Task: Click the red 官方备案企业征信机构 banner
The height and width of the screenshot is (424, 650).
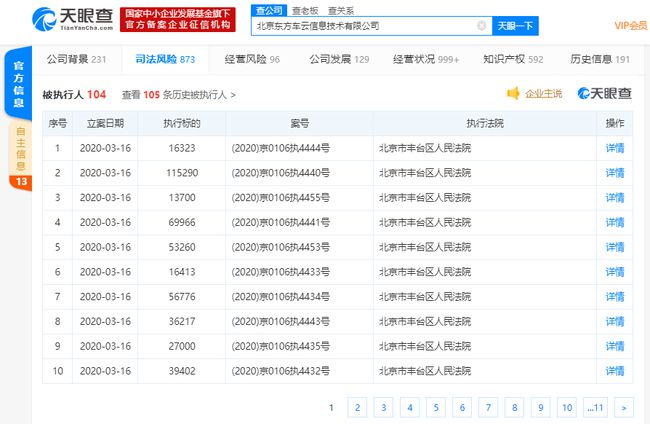Action: (178, 19)
